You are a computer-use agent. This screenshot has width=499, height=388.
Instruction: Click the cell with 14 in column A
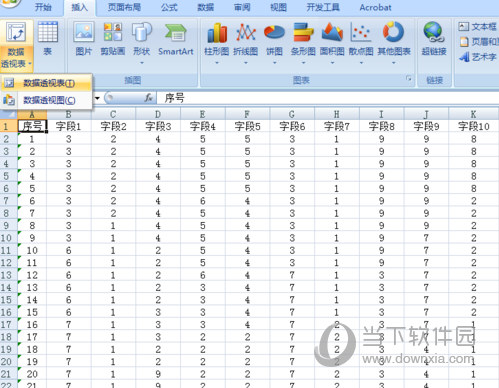pyautogui.click(x=32, y=300)
